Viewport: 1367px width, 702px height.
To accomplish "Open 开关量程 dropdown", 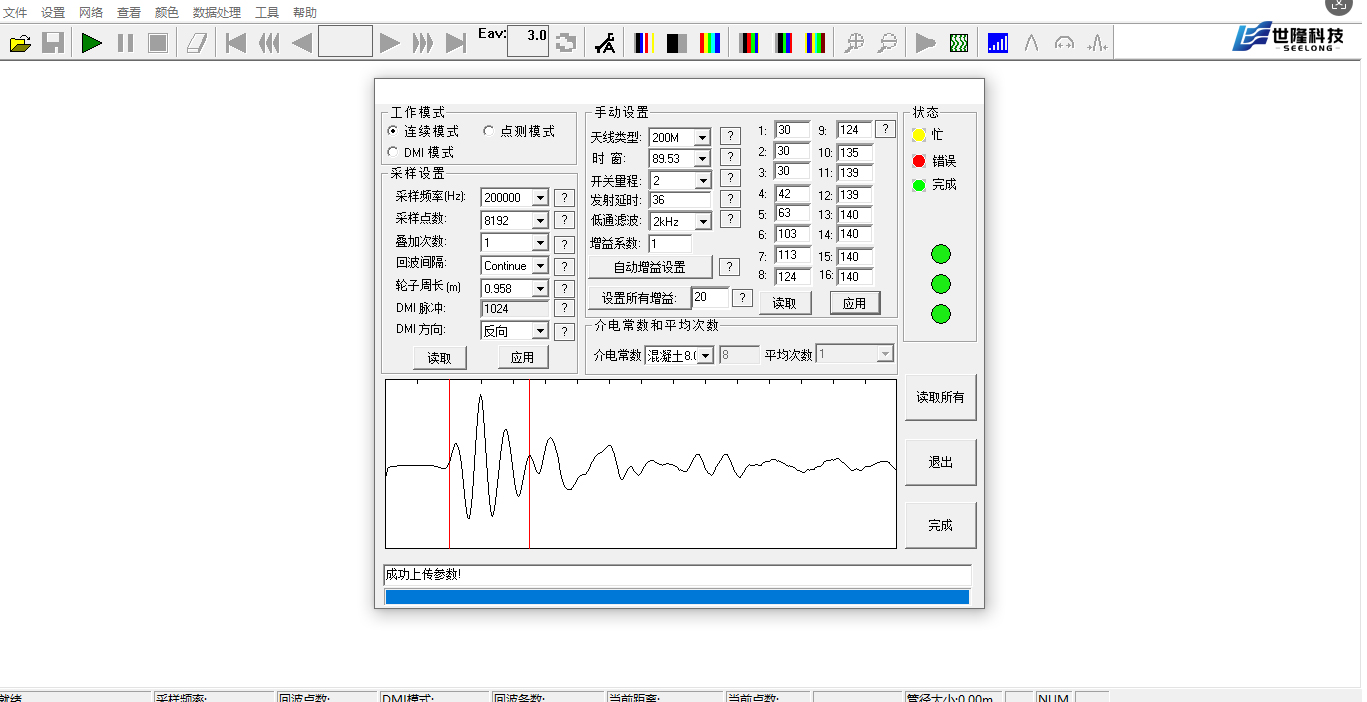I will coord(702,181).
